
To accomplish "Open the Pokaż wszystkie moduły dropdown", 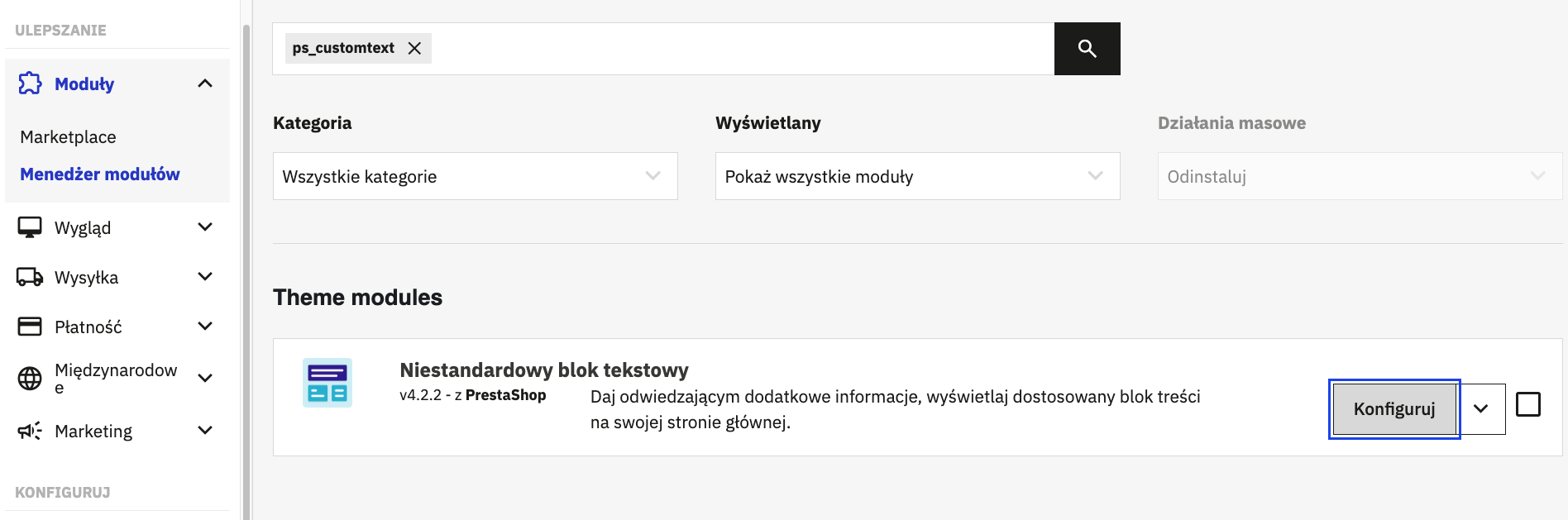I will (918, 176).
